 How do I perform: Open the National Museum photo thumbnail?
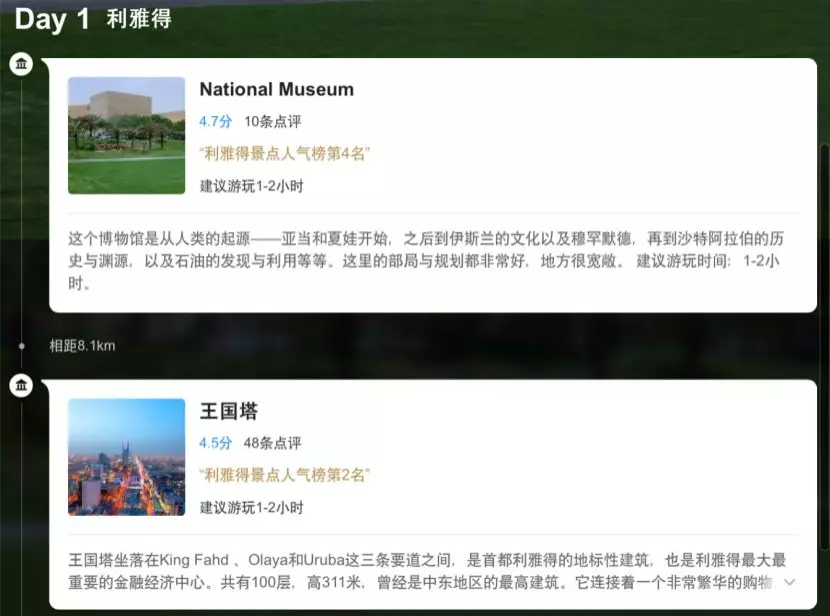[127, 136]
